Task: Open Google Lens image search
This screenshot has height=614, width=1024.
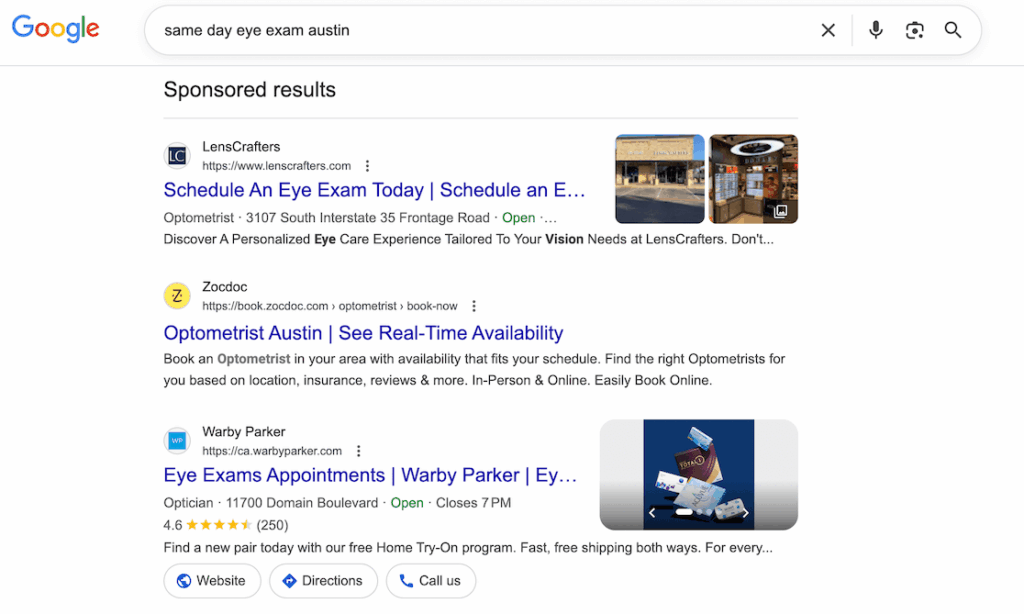Action: coord(914,30)
